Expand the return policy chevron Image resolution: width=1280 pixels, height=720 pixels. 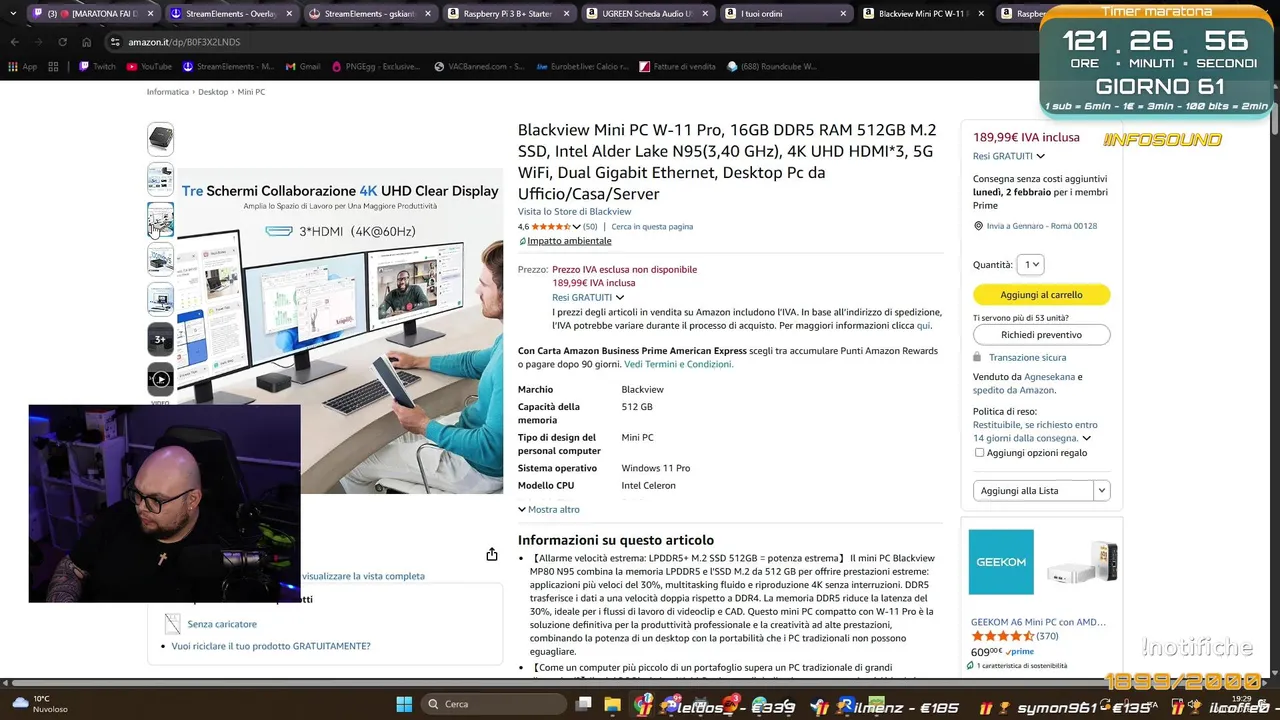[1086, 438]
